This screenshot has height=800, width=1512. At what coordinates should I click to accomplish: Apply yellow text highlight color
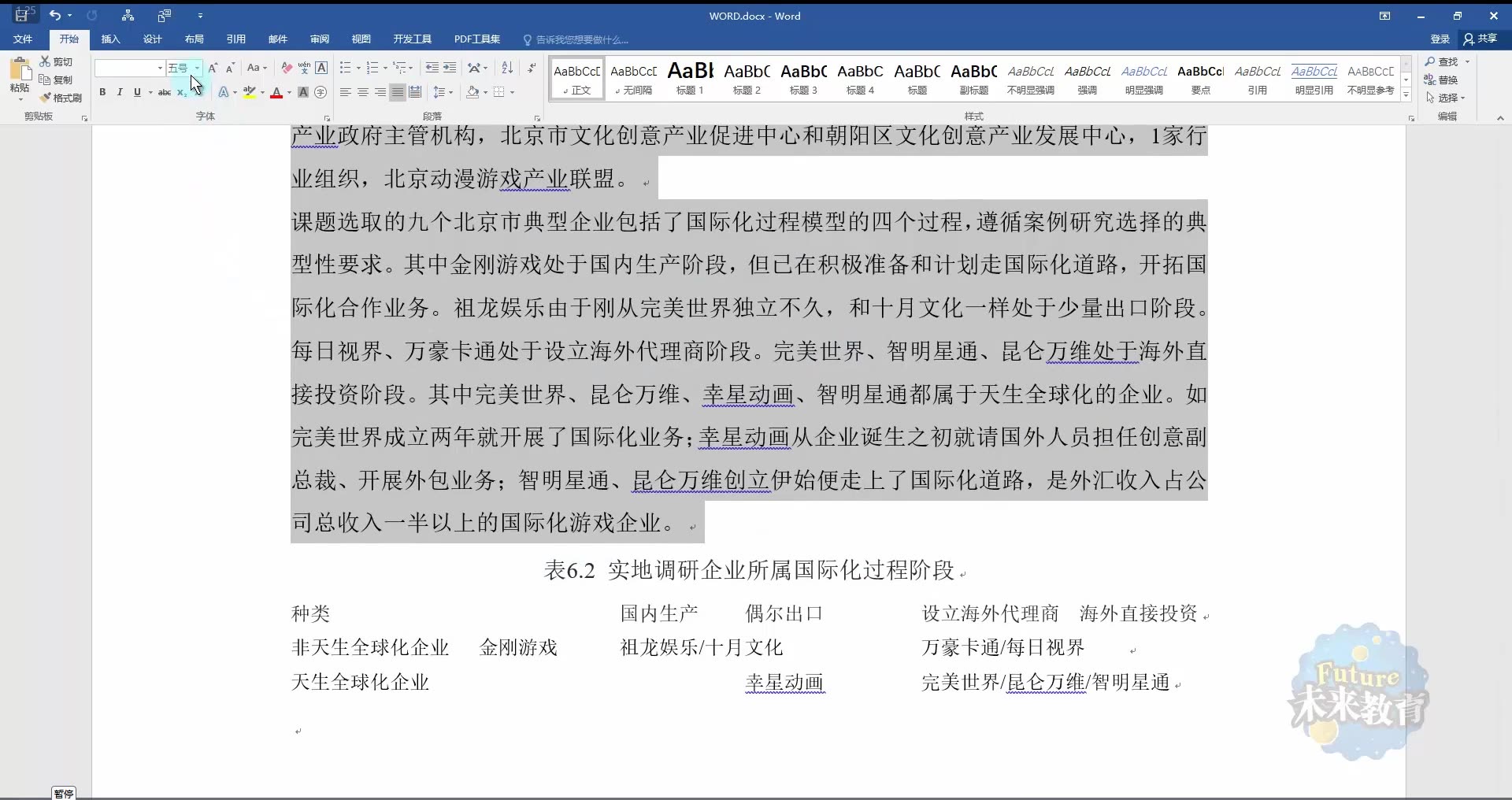click(x=250, y=92)
